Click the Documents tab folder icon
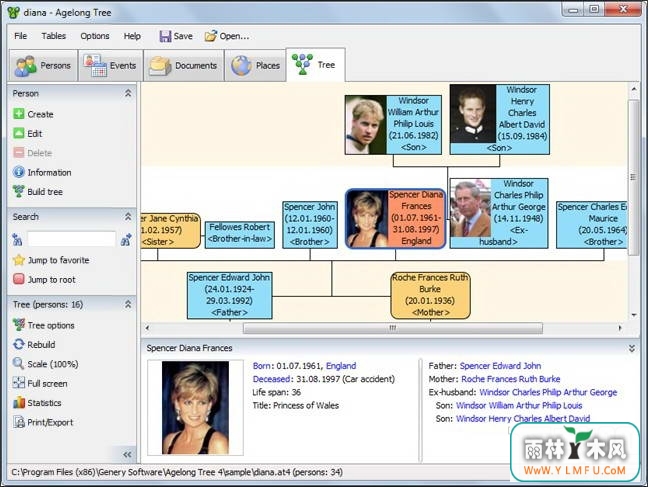 [160, 66]
